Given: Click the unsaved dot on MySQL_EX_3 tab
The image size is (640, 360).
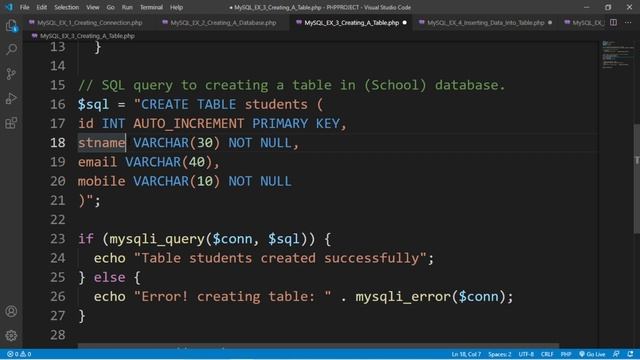Looking at the screenshot, I should pyautogui.click(x=404, y=22).
